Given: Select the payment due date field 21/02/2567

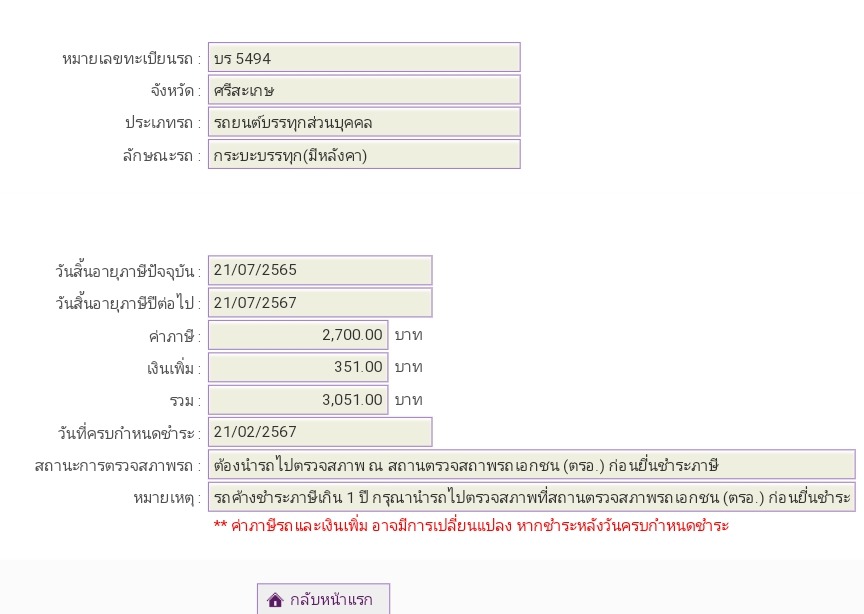Looking at the screenshot, I should click(x=320, y=432).
